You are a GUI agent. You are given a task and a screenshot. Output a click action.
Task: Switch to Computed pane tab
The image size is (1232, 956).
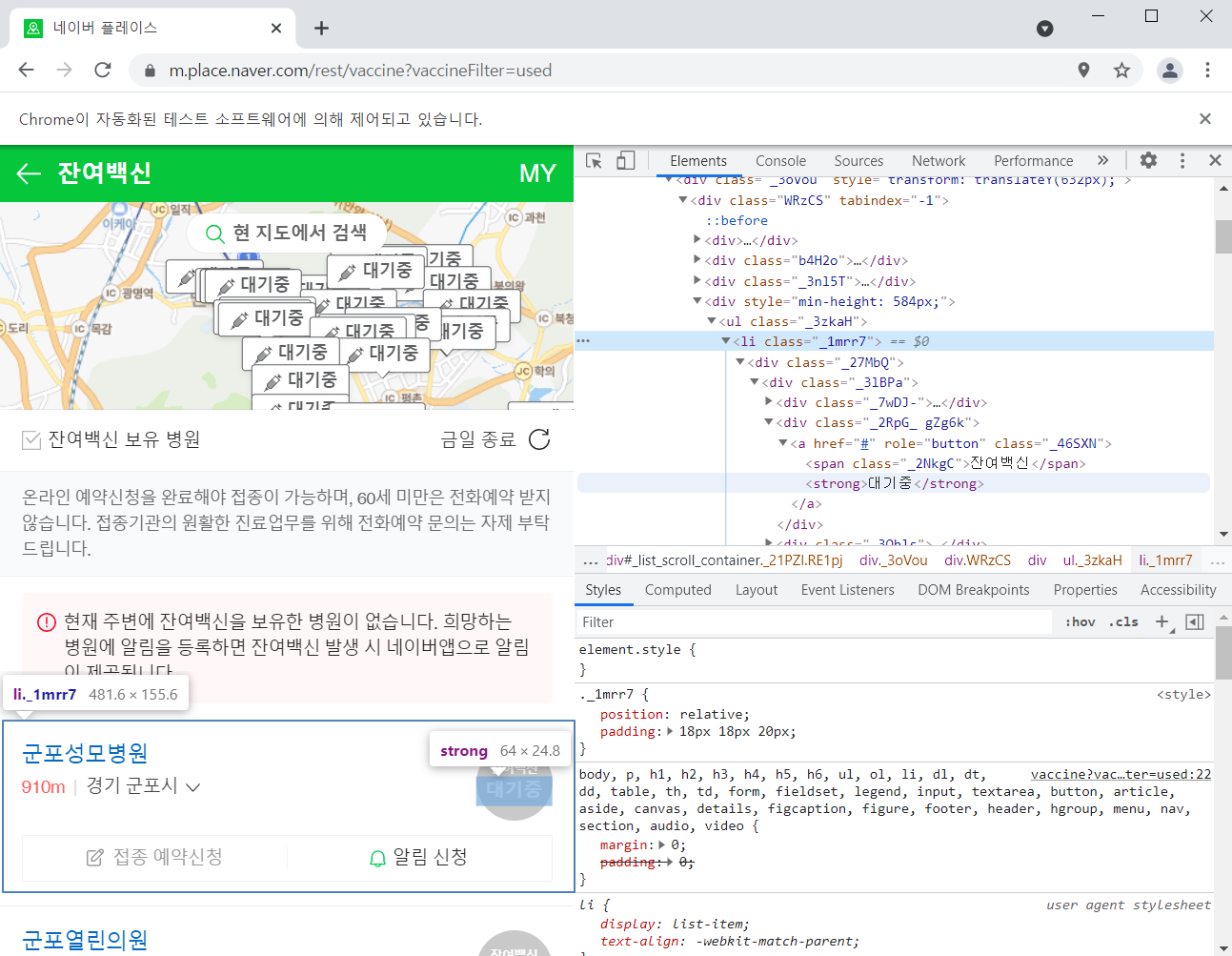[677, 590]
